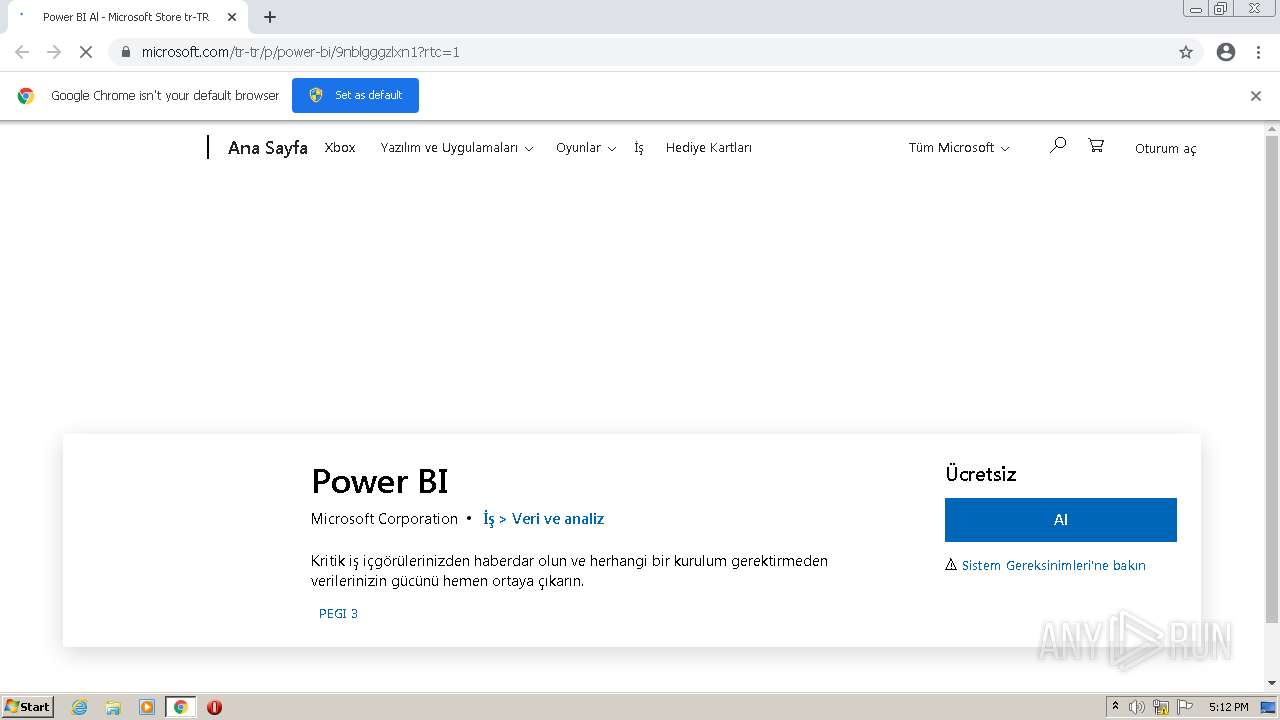Open the Veri ve analiz category link

(x=558, y=519)
